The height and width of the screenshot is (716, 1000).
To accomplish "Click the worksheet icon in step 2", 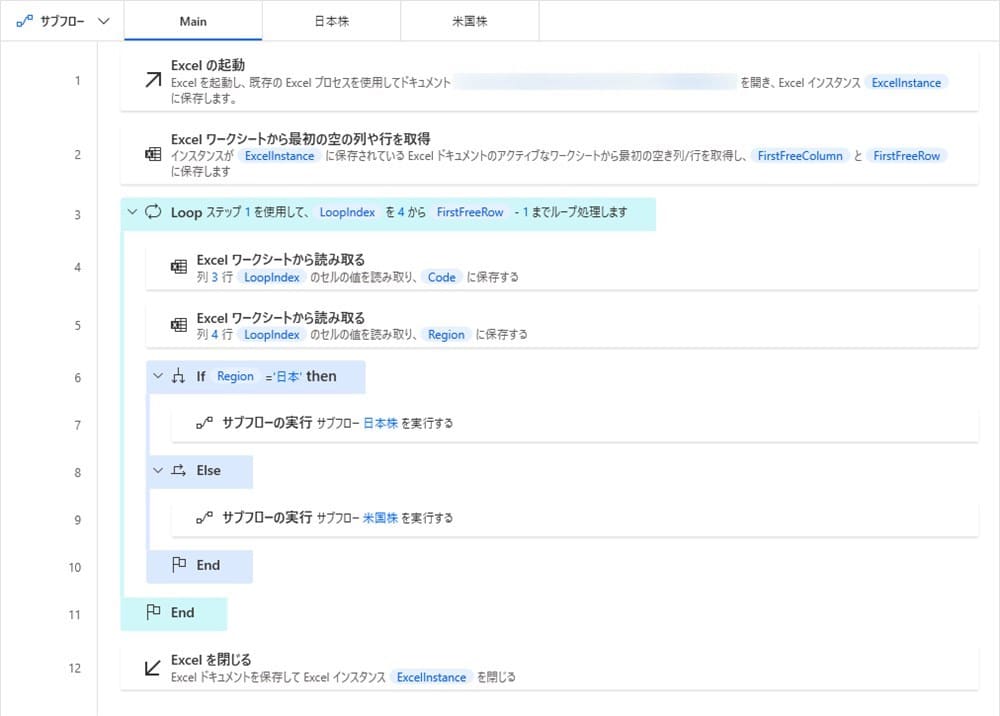I will [x=153, y=155].
